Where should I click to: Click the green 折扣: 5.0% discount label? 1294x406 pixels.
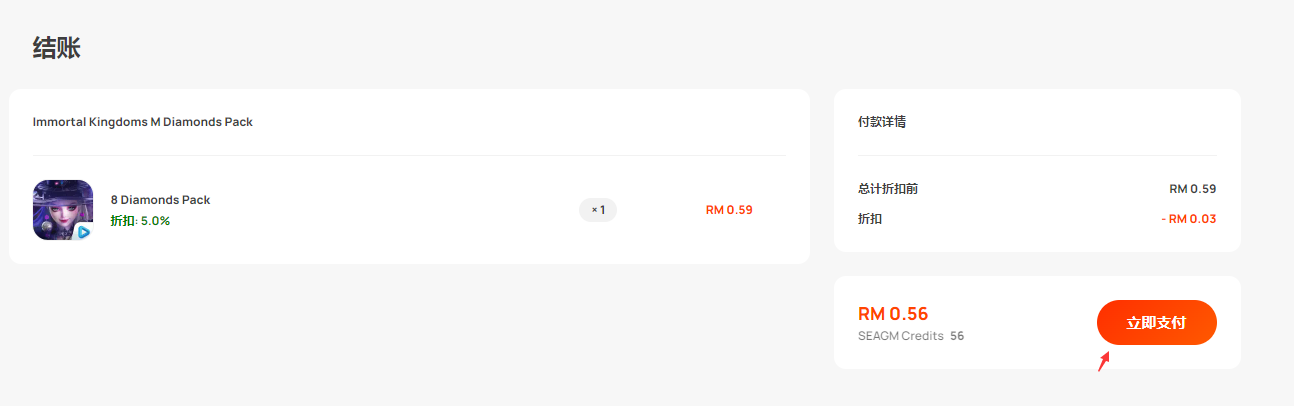(x=140, y=221)
